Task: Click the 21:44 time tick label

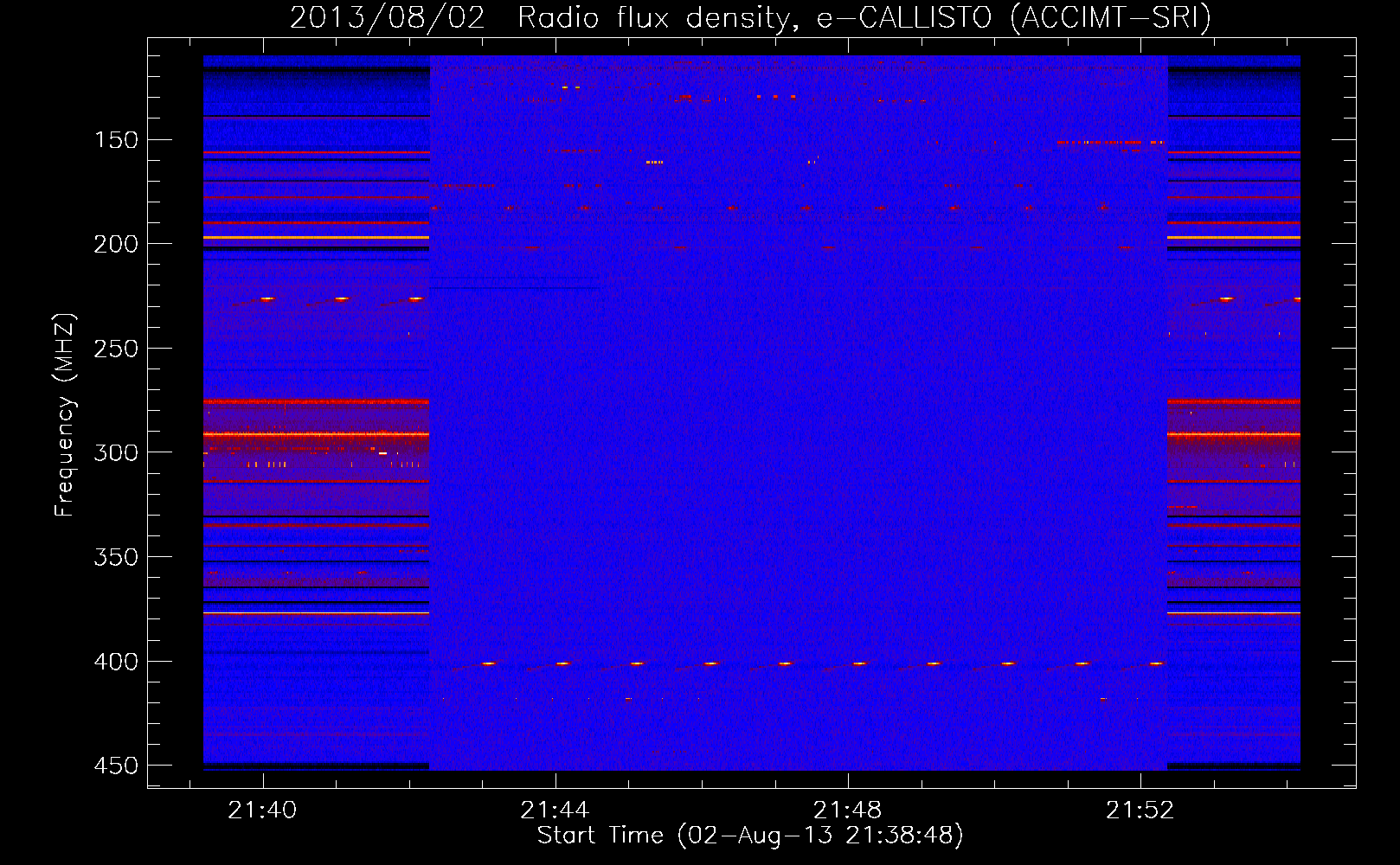Action: pos(555,810)
